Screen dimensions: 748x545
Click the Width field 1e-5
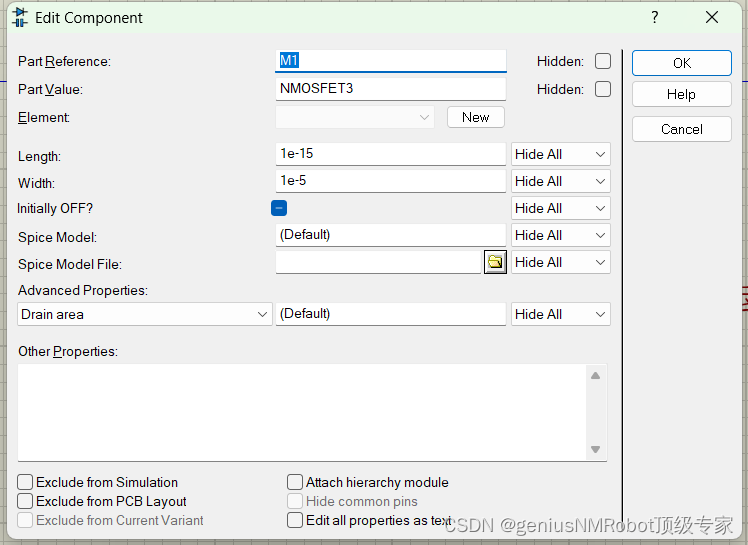pos(391,181)
